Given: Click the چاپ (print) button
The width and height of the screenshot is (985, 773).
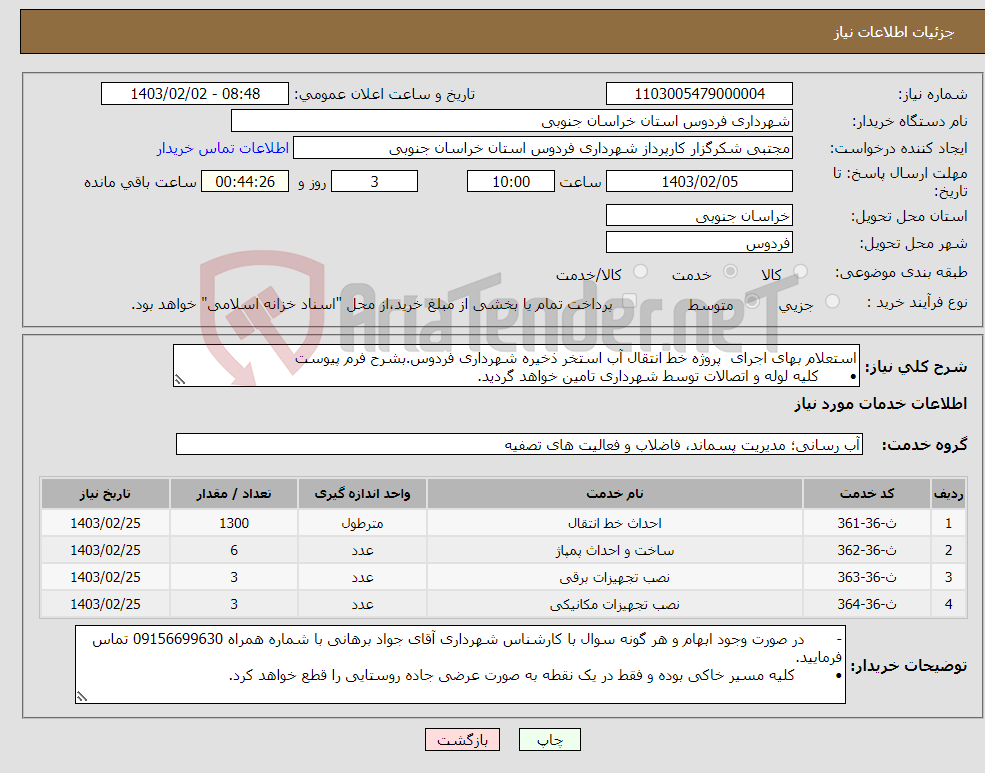Looking at the screenshot, I should [550, 740].
